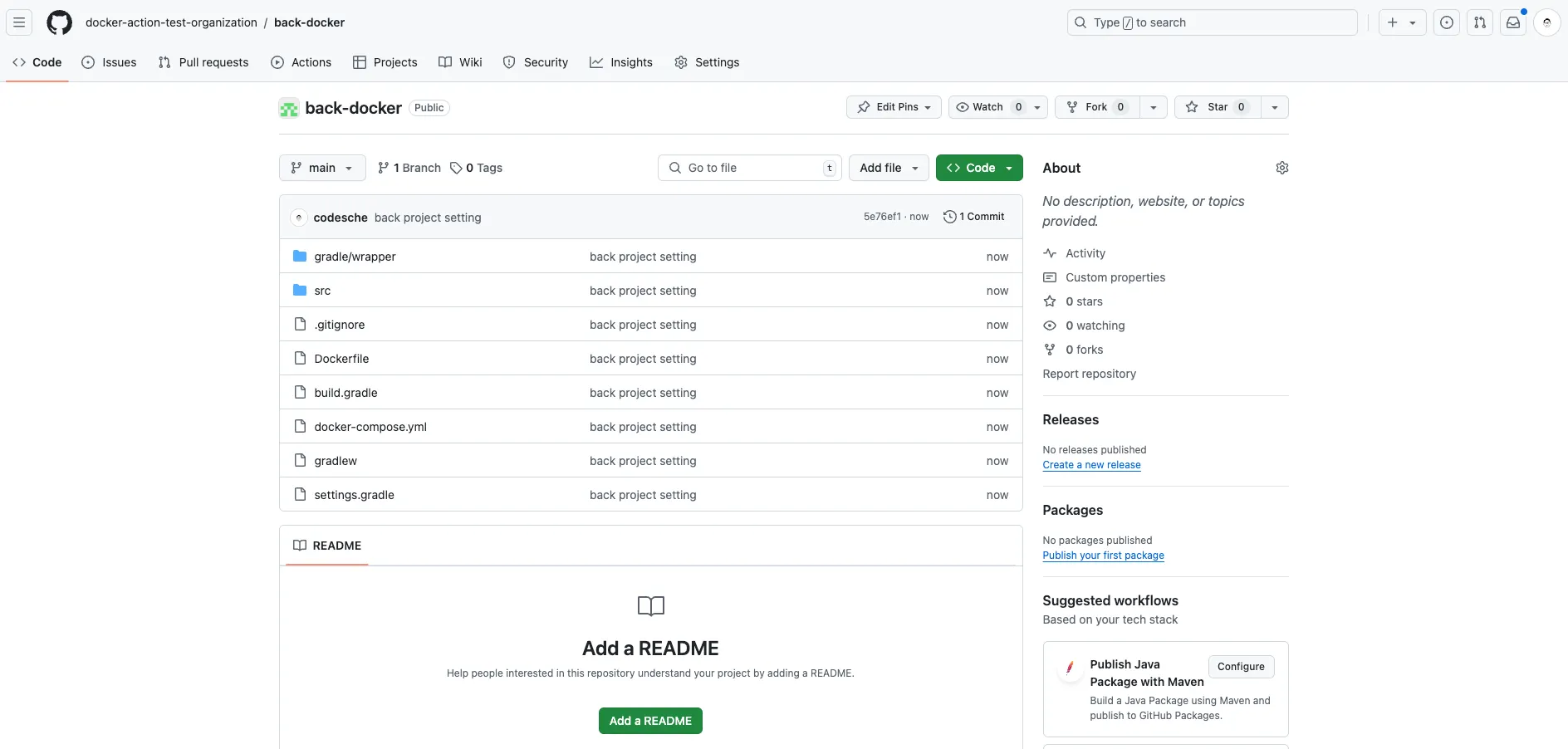This screenshot has width=1568, height=749.
Task: Switch to the Security tab
Action: (536, 62)
